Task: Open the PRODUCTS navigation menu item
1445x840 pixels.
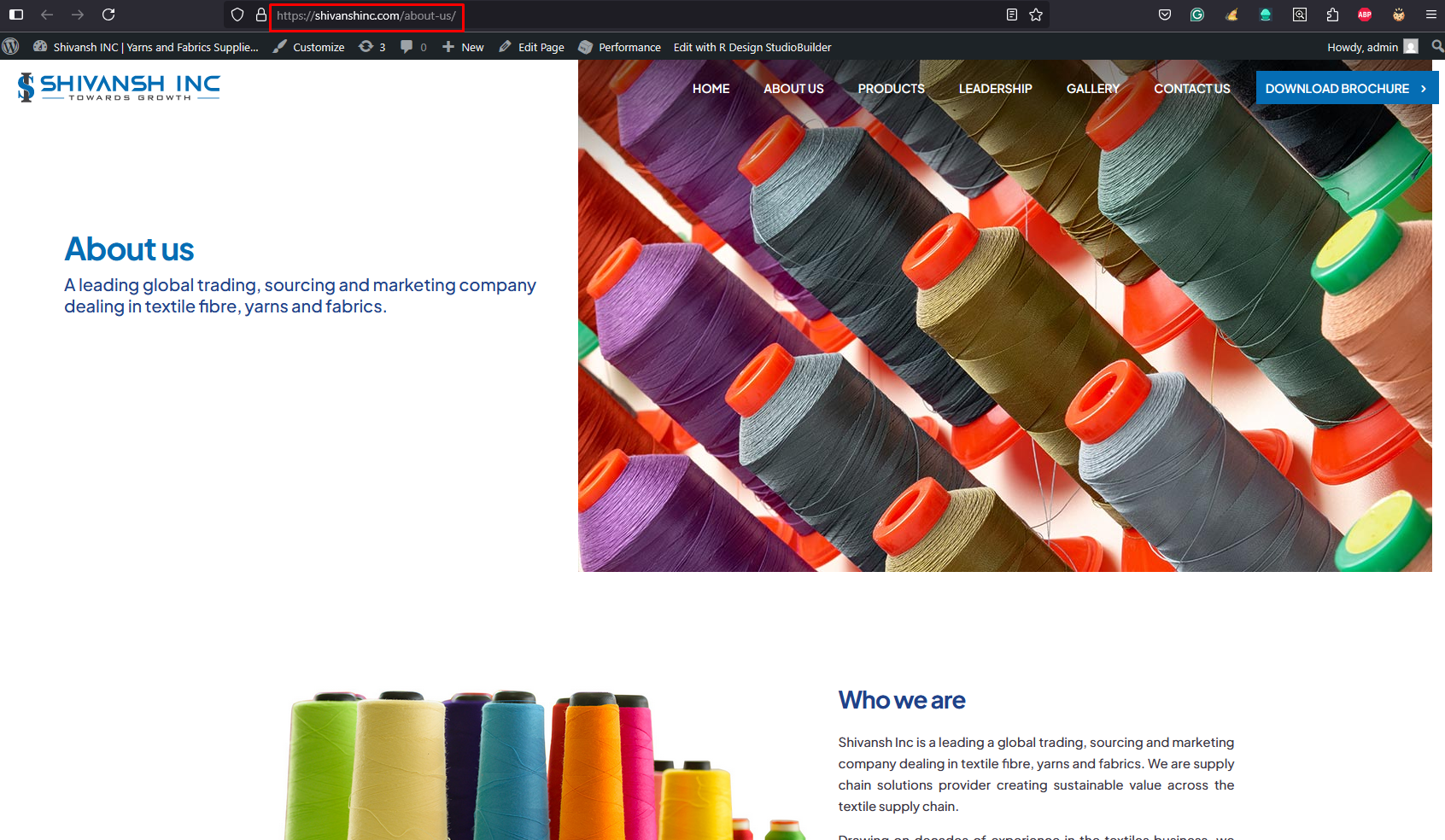Action: pyautogui.click(x=891, y=89)
